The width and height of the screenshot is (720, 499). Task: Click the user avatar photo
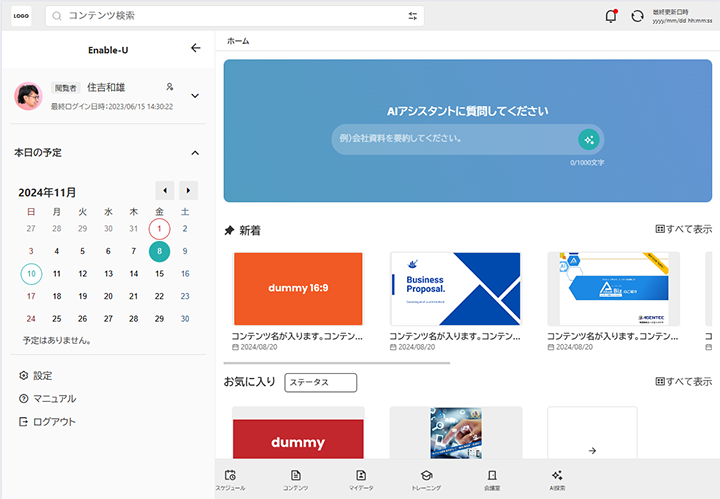pos(28,96)
